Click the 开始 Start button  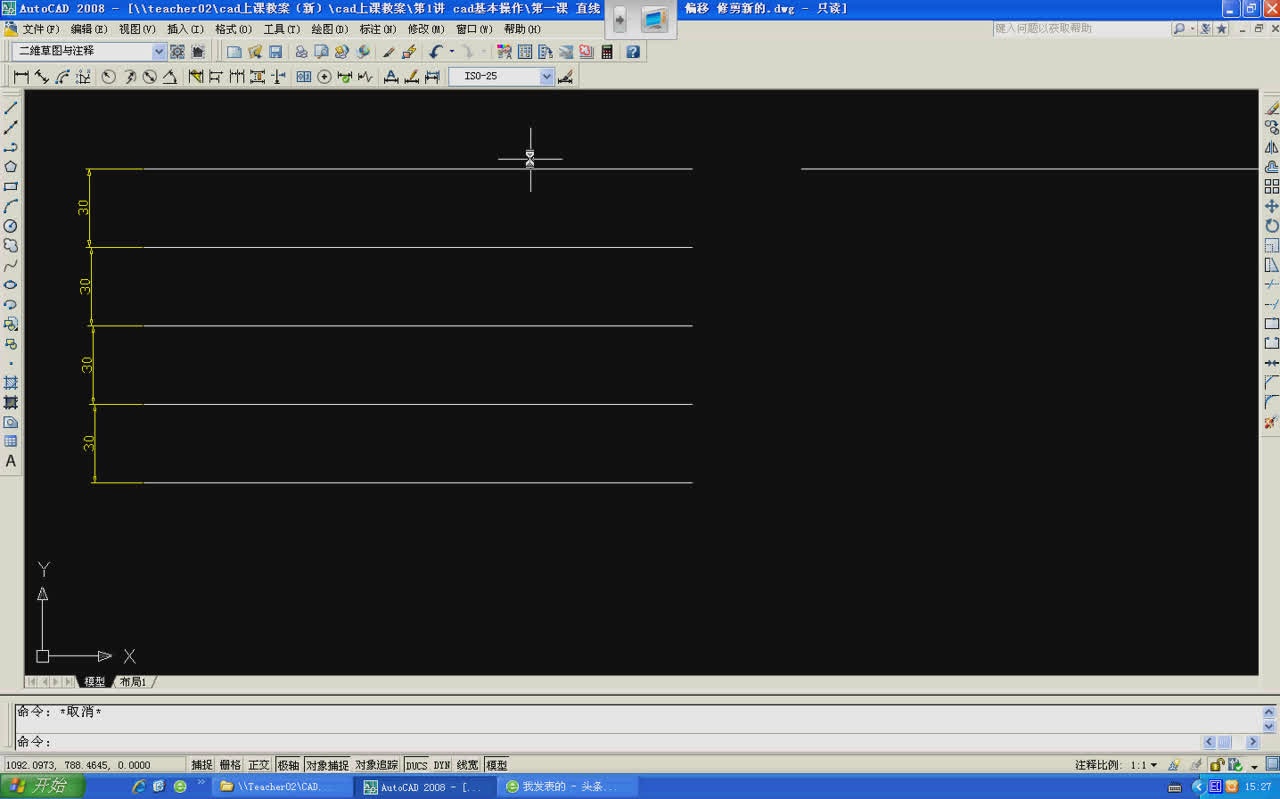click(x=42, y=787)
